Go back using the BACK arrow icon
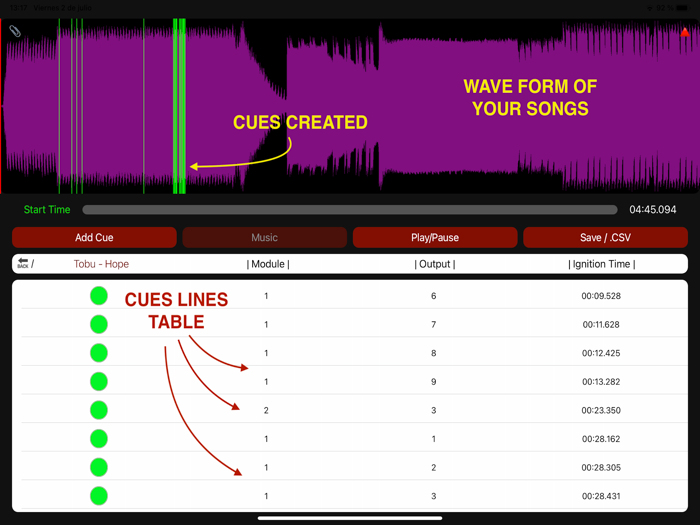Screen dimensions: 700x525 click(23, 263)
